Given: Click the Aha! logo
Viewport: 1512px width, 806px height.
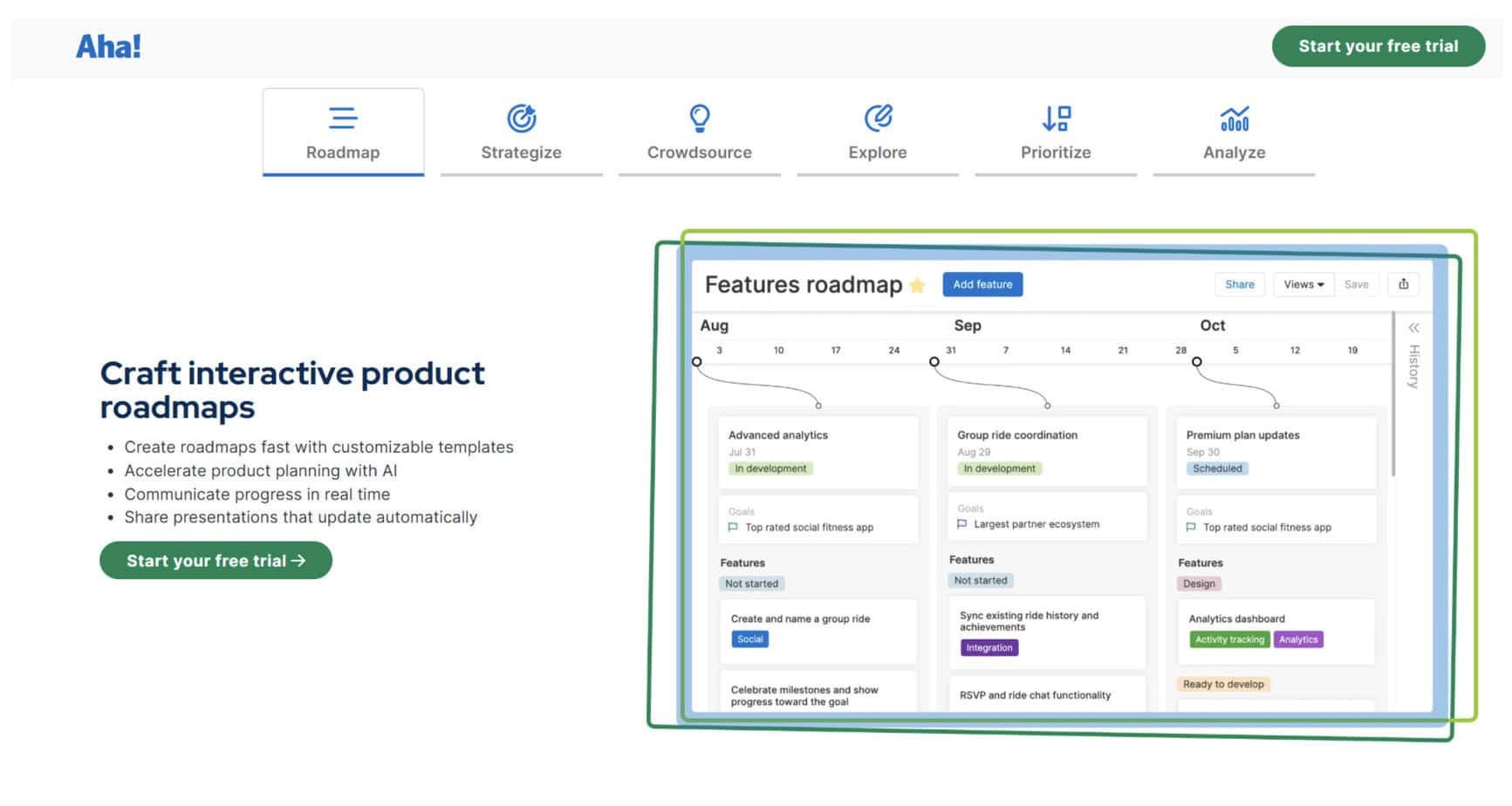Looking at the screenshot, I should (x=108, y=46).
